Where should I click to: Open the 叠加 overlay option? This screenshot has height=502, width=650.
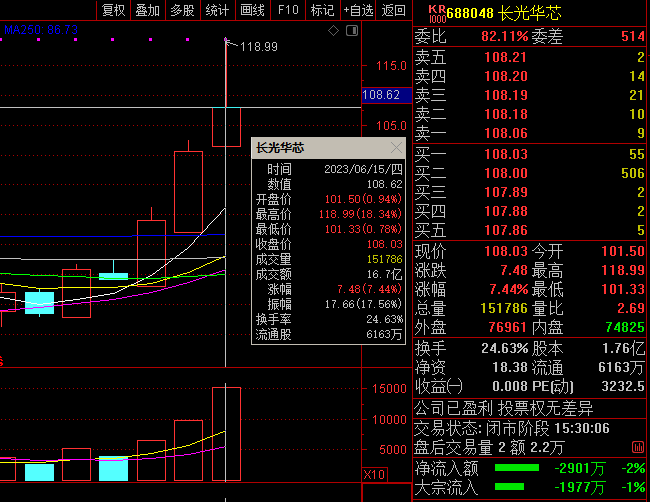pyautogui.click(x=148, y=10)
